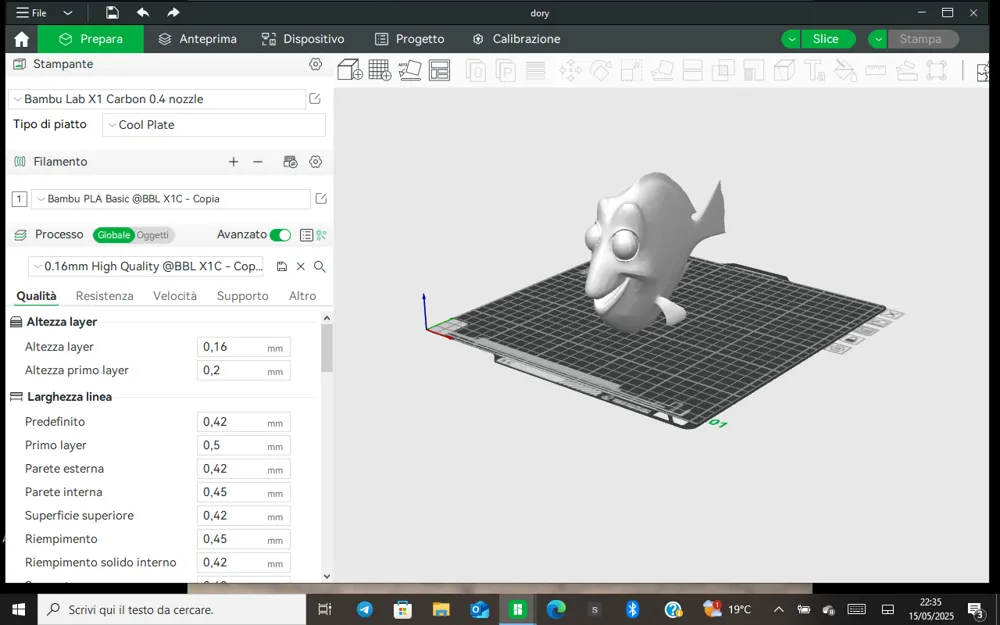Open the Bambu PLA Basic filament dropdown

170,199
